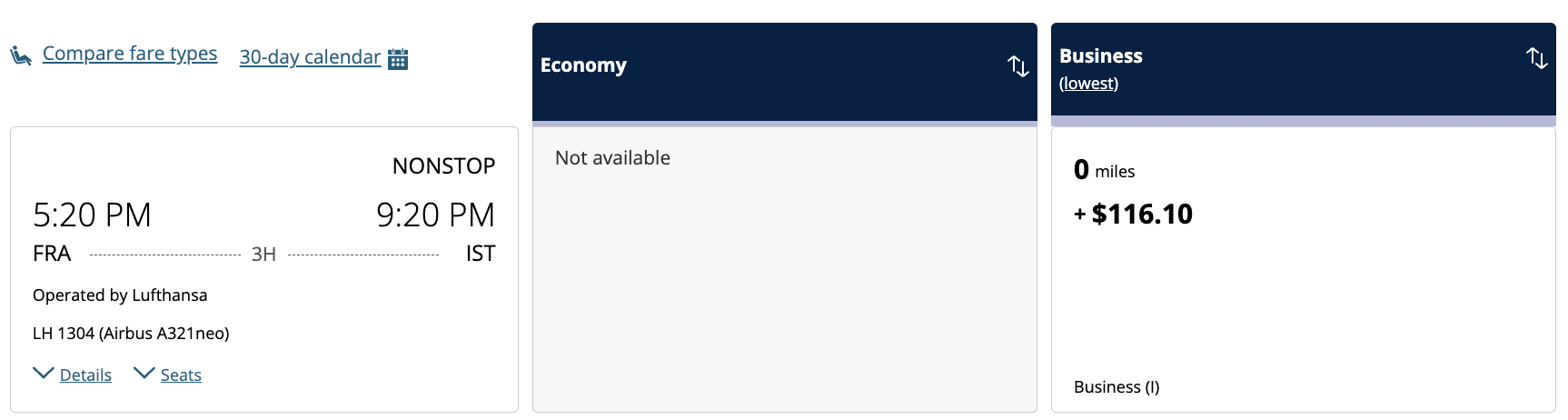This screenshot has width=1568, height=420.
Task: Select the Business fare $116.10 price
Action: pos(1141,215)
